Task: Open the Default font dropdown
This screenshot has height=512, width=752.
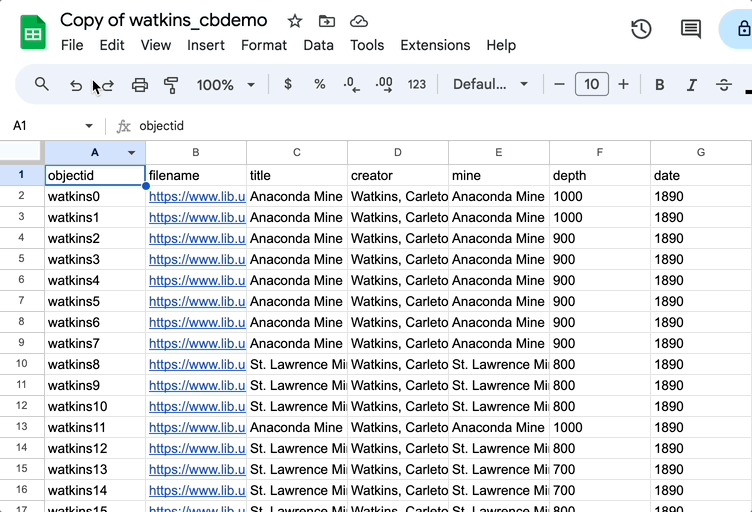Action: coord(490,84)
